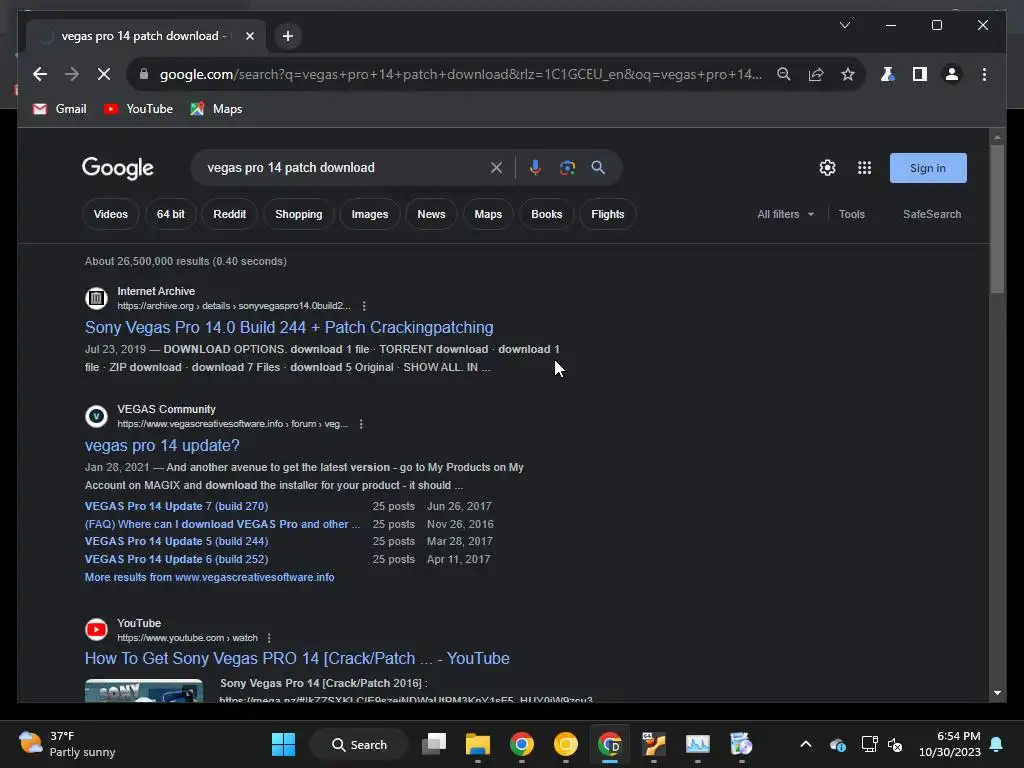Stop loading the page
1024x768 pixels.
(x=104, y=74)
